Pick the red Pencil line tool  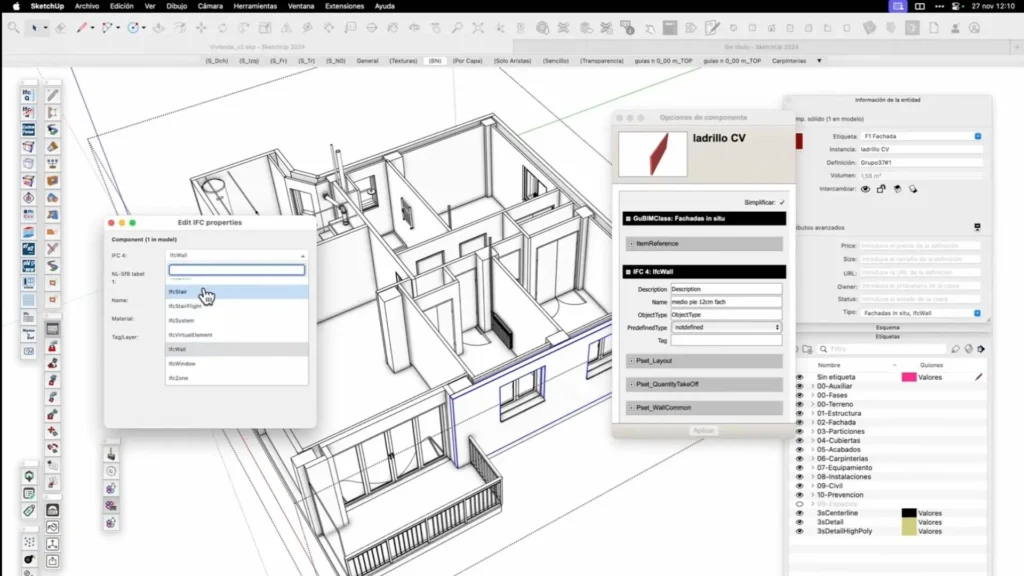[x=82, y=28]
